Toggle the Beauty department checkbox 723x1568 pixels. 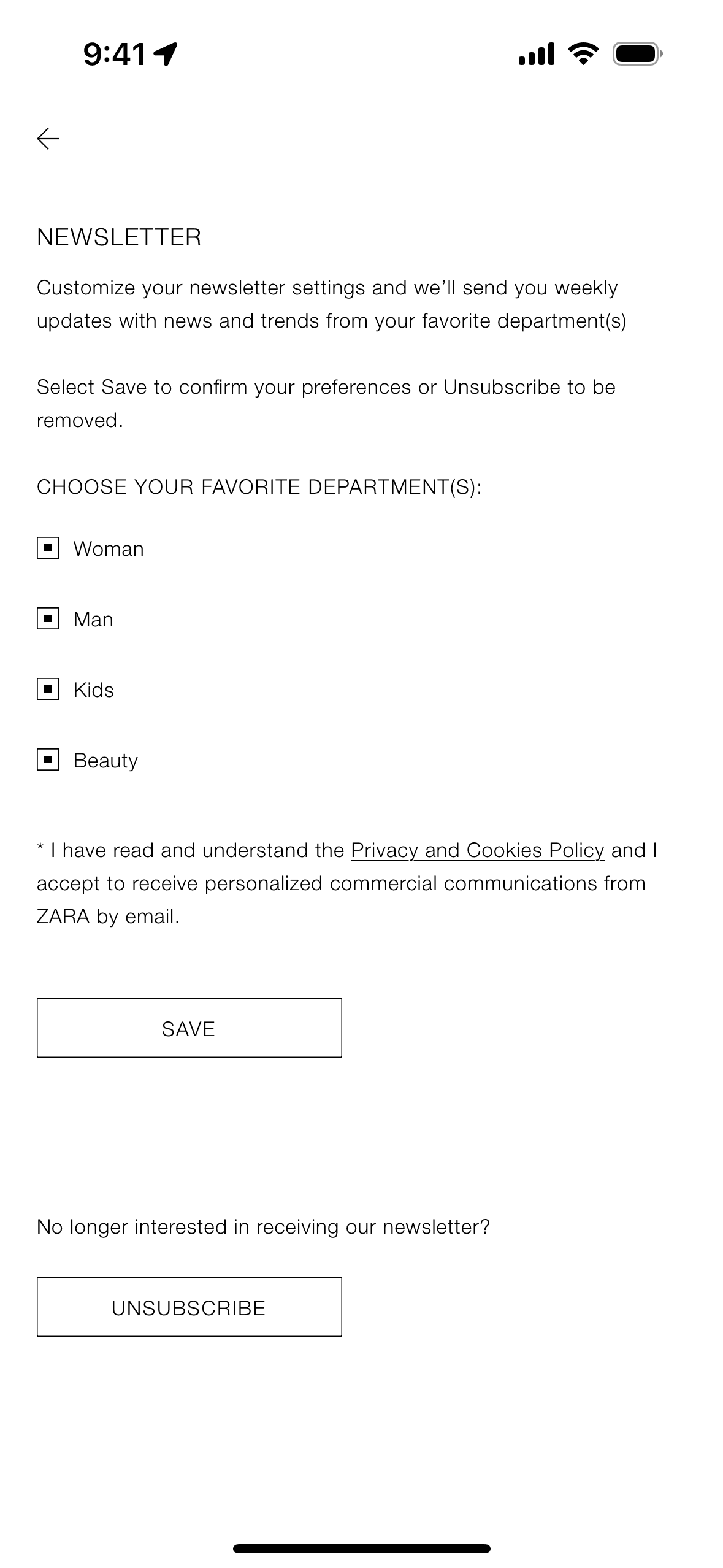pos(49,760)
